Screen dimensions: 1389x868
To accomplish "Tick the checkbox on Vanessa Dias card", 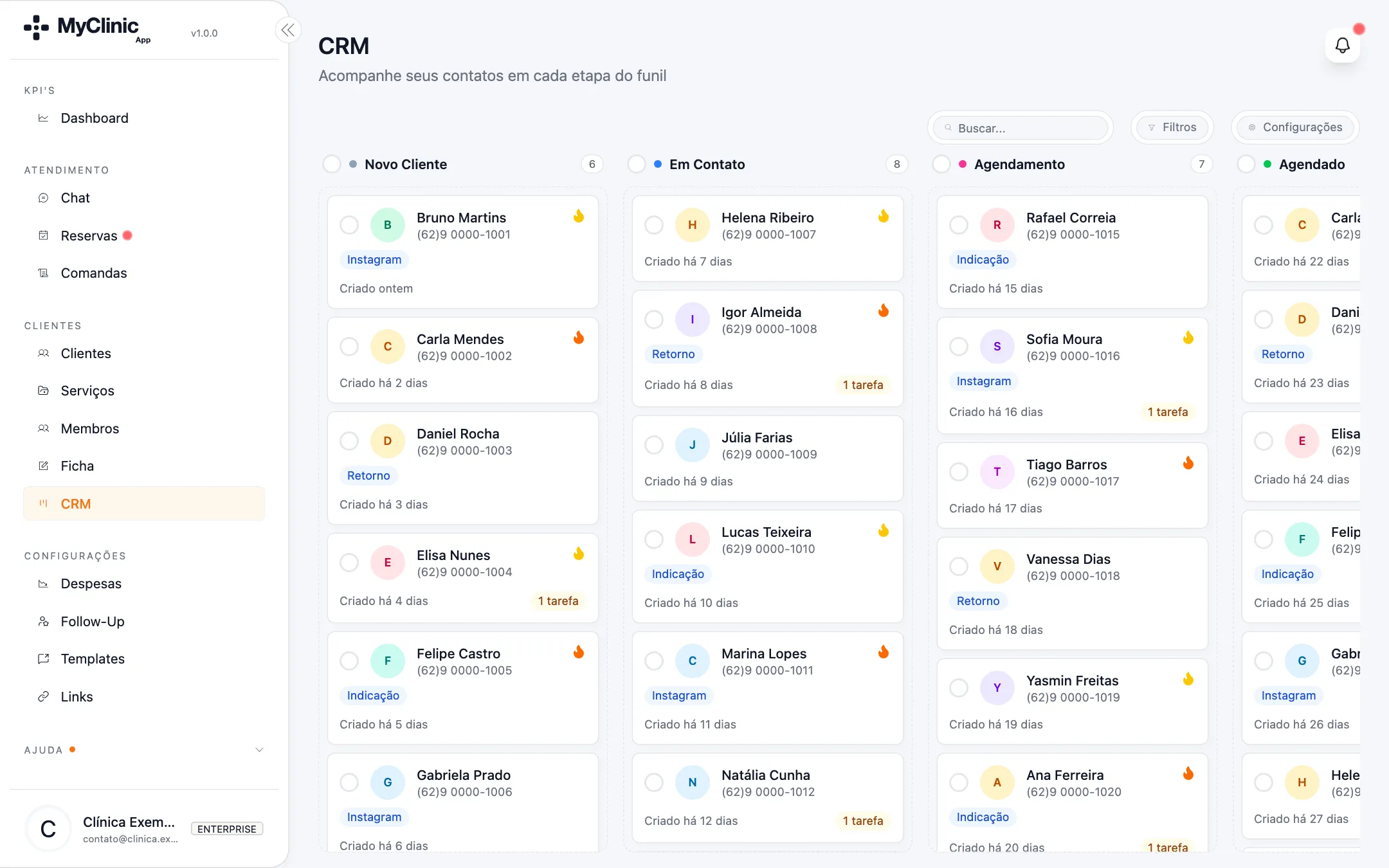I will pos(959,566).
